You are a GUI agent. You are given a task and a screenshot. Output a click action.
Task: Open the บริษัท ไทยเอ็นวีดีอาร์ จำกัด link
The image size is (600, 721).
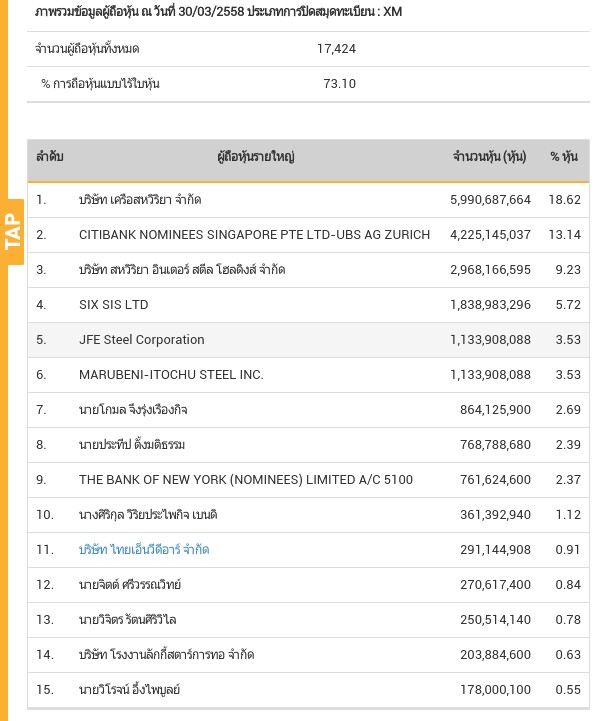[x=144, y=549]
